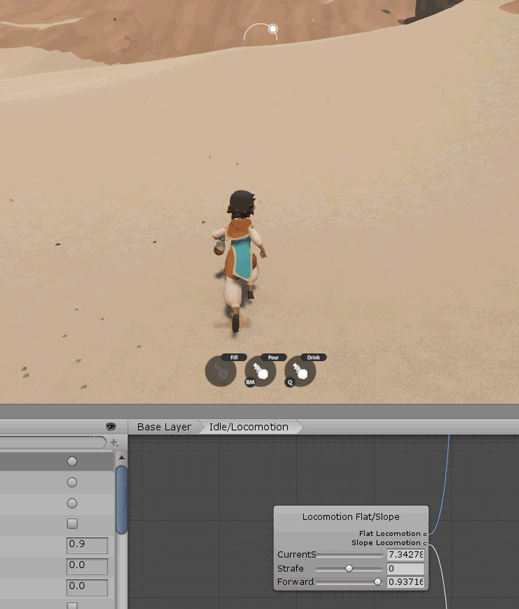519x609 pixels.
Task: Click the parameter search field
Action: click(x=52, y=442)
